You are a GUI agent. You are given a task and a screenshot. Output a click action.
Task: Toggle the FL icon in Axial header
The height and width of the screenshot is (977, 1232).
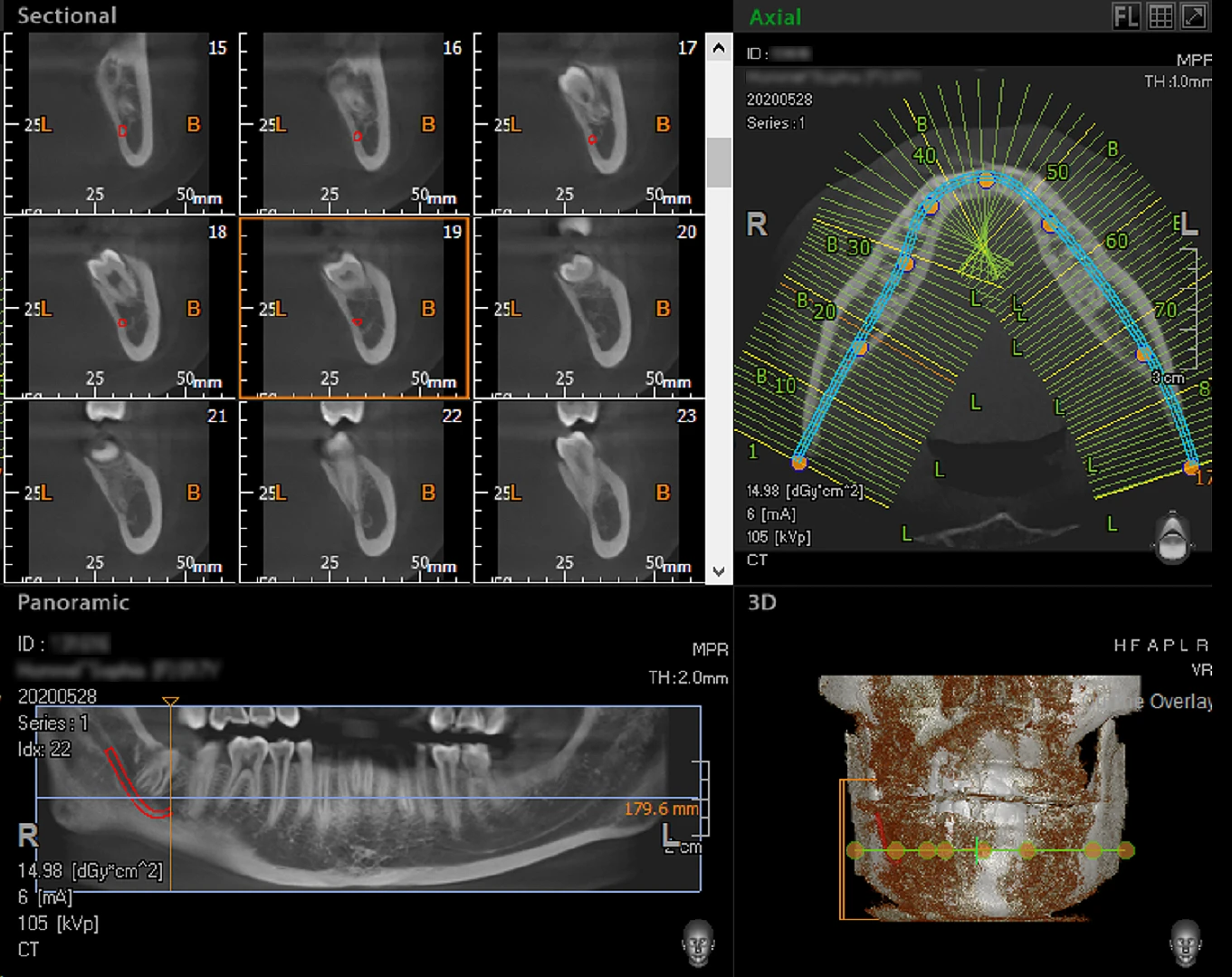[x=1126, y=16]
